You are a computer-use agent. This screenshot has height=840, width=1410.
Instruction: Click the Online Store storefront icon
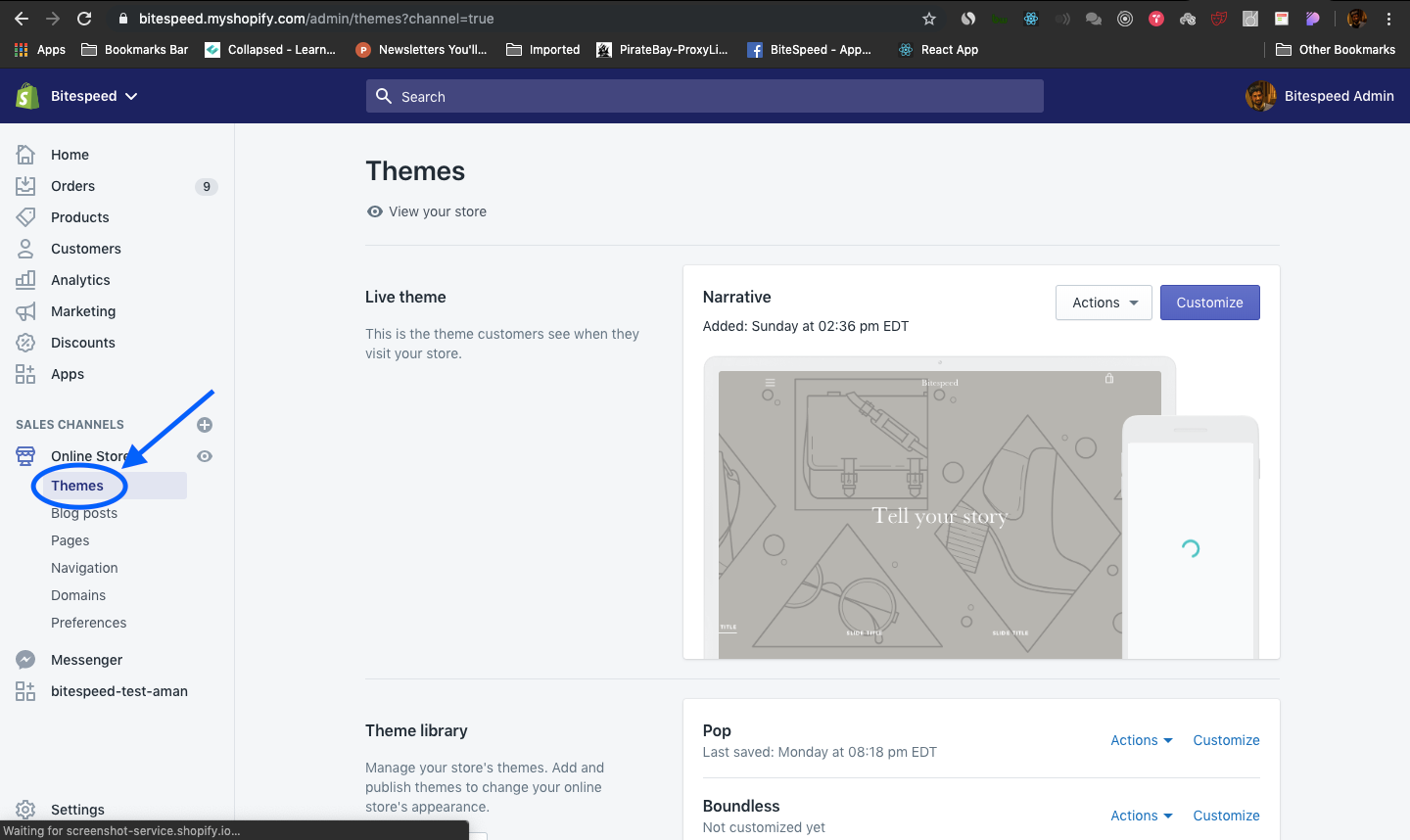pyautogui.click(x=25, y=456)
